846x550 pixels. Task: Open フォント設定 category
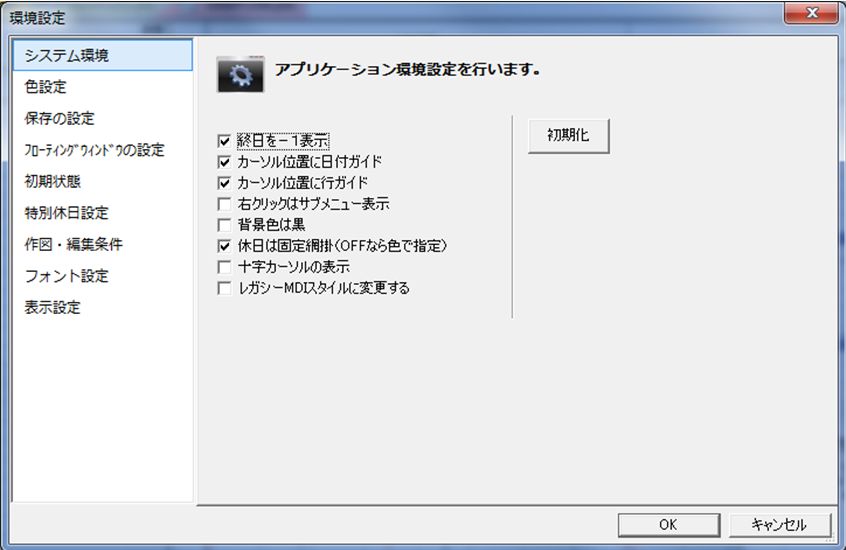tap(103, 276)
